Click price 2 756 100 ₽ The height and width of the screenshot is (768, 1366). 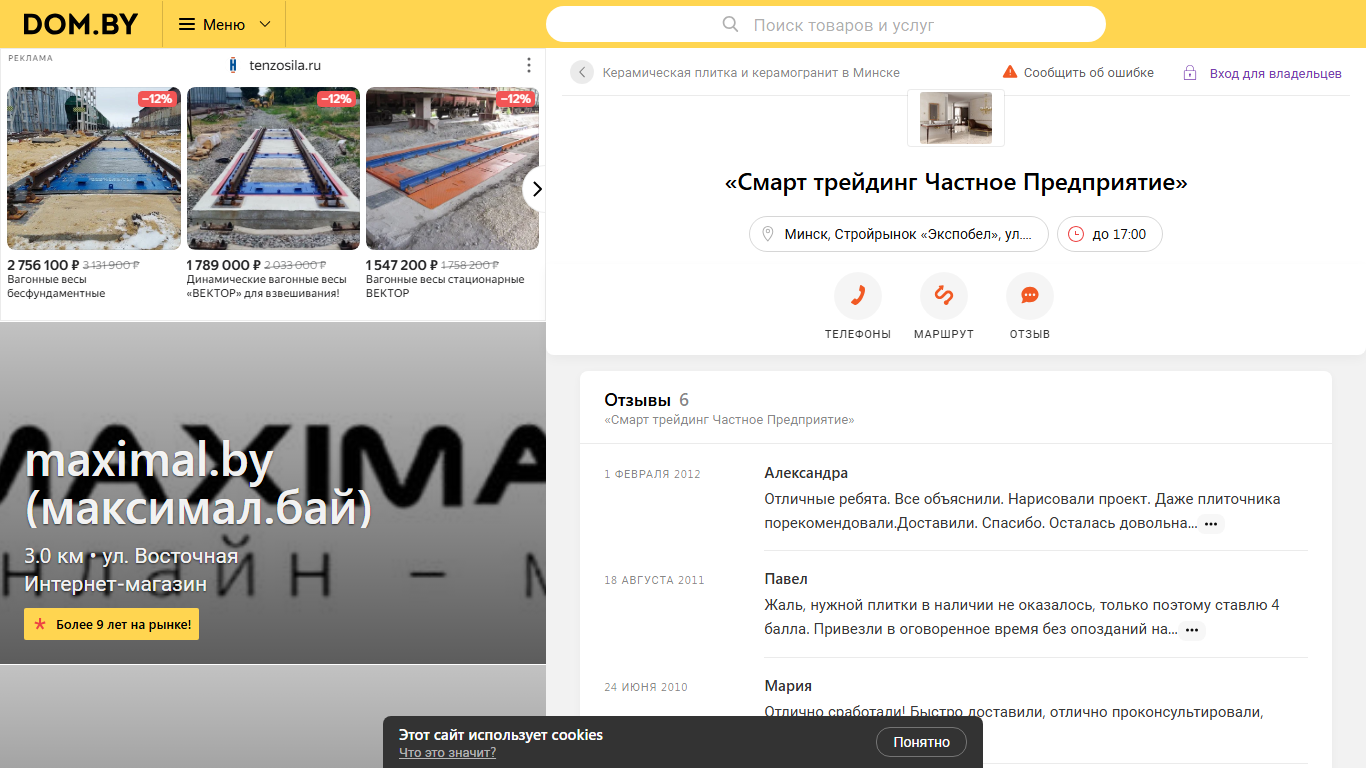tap(42, 265)
